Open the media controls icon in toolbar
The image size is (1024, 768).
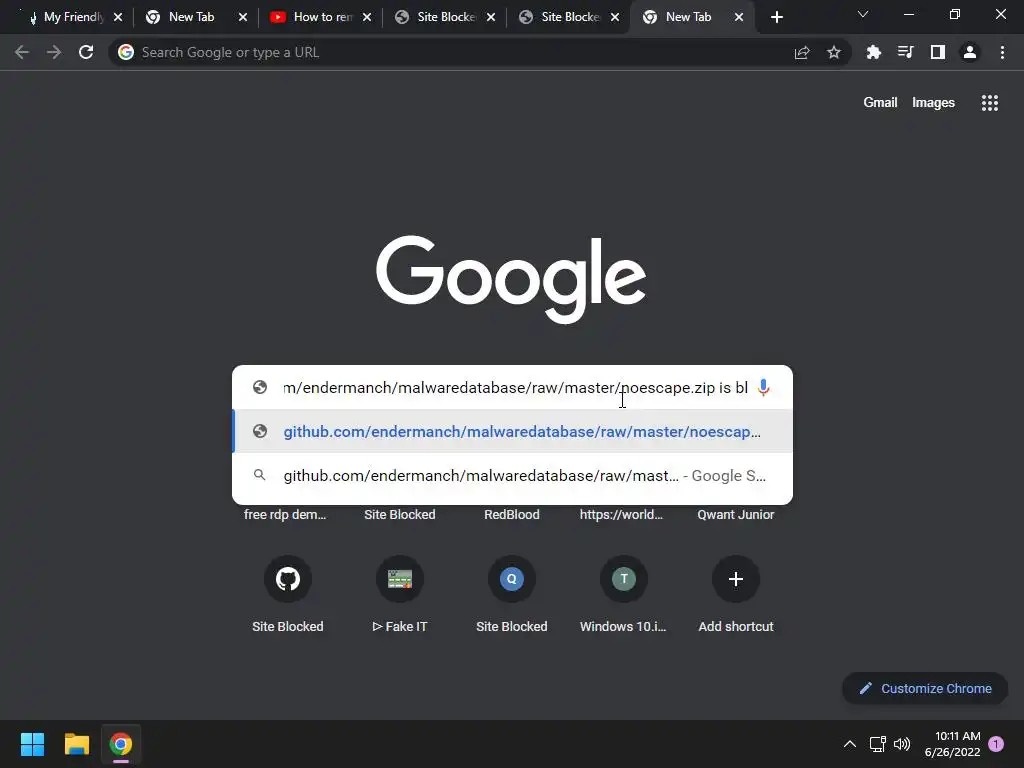tap(906, 52)
